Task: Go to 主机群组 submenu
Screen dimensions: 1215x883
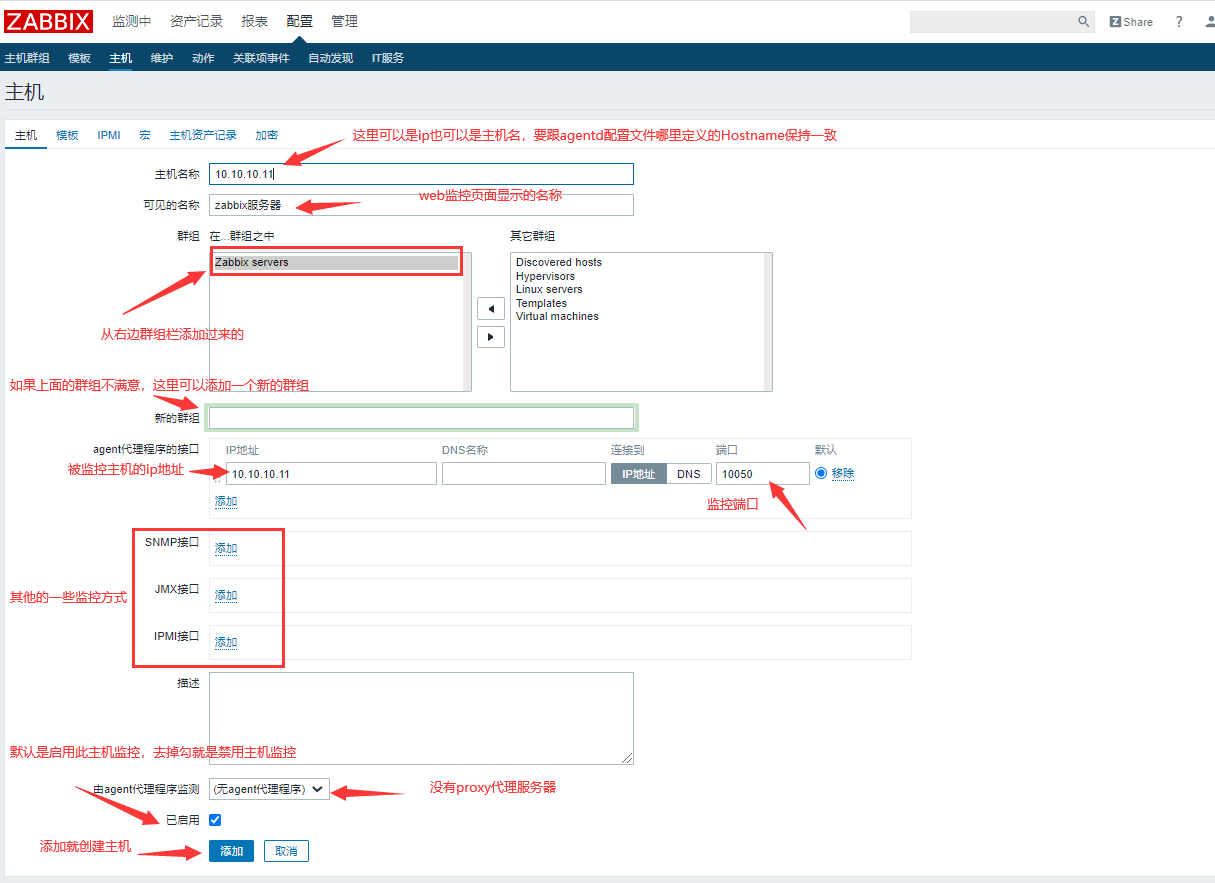Action: click(27, 58)
